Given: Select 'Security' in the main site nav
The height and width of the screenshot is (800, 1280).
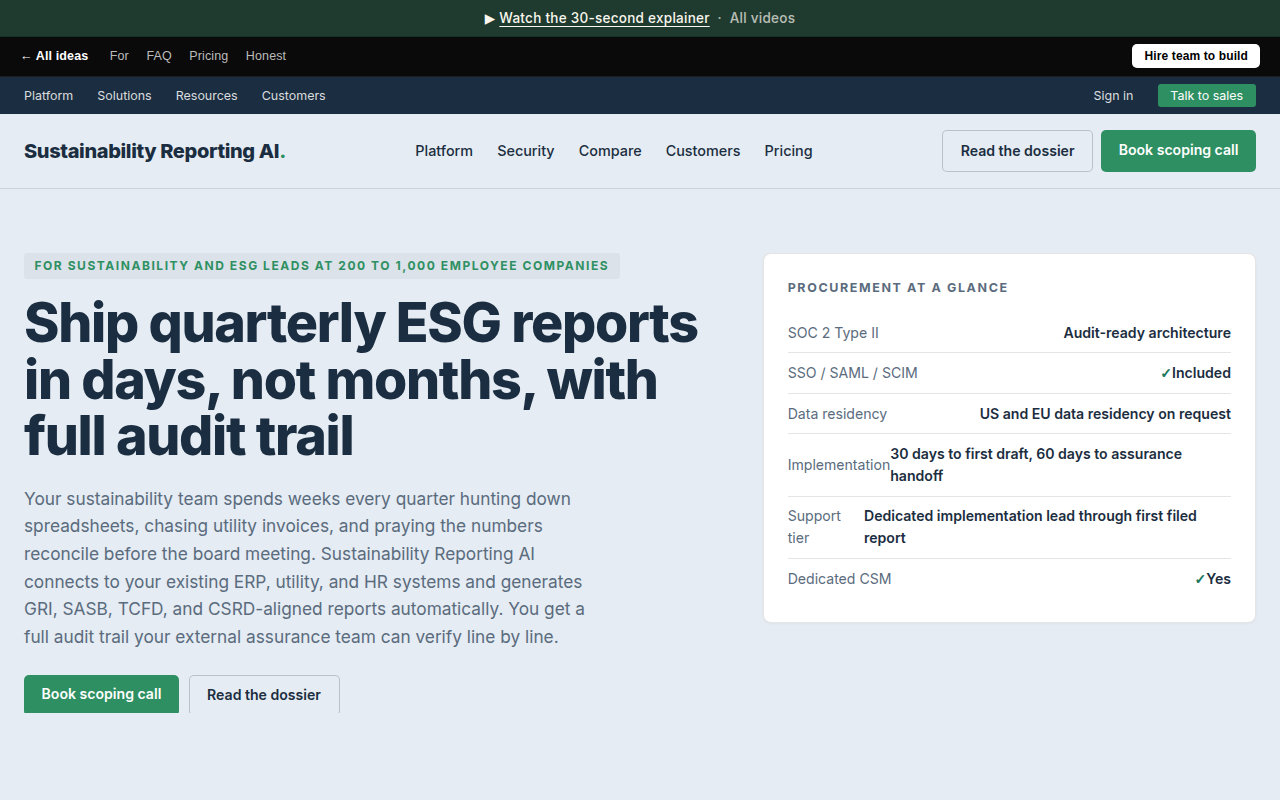Looking at the screenshot, I should [x=526, y=151].
